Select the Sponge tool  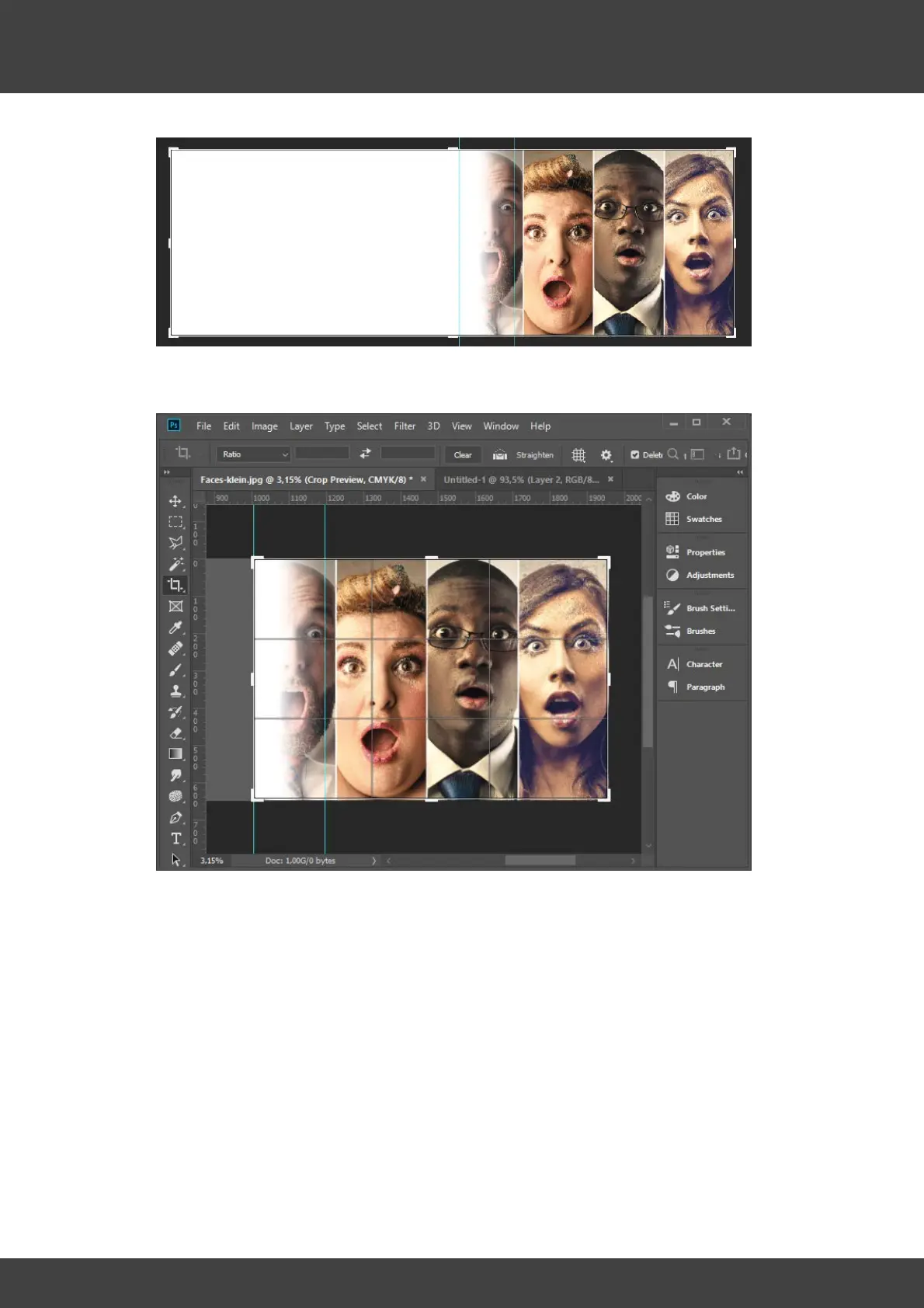click(x=175, y=796)
